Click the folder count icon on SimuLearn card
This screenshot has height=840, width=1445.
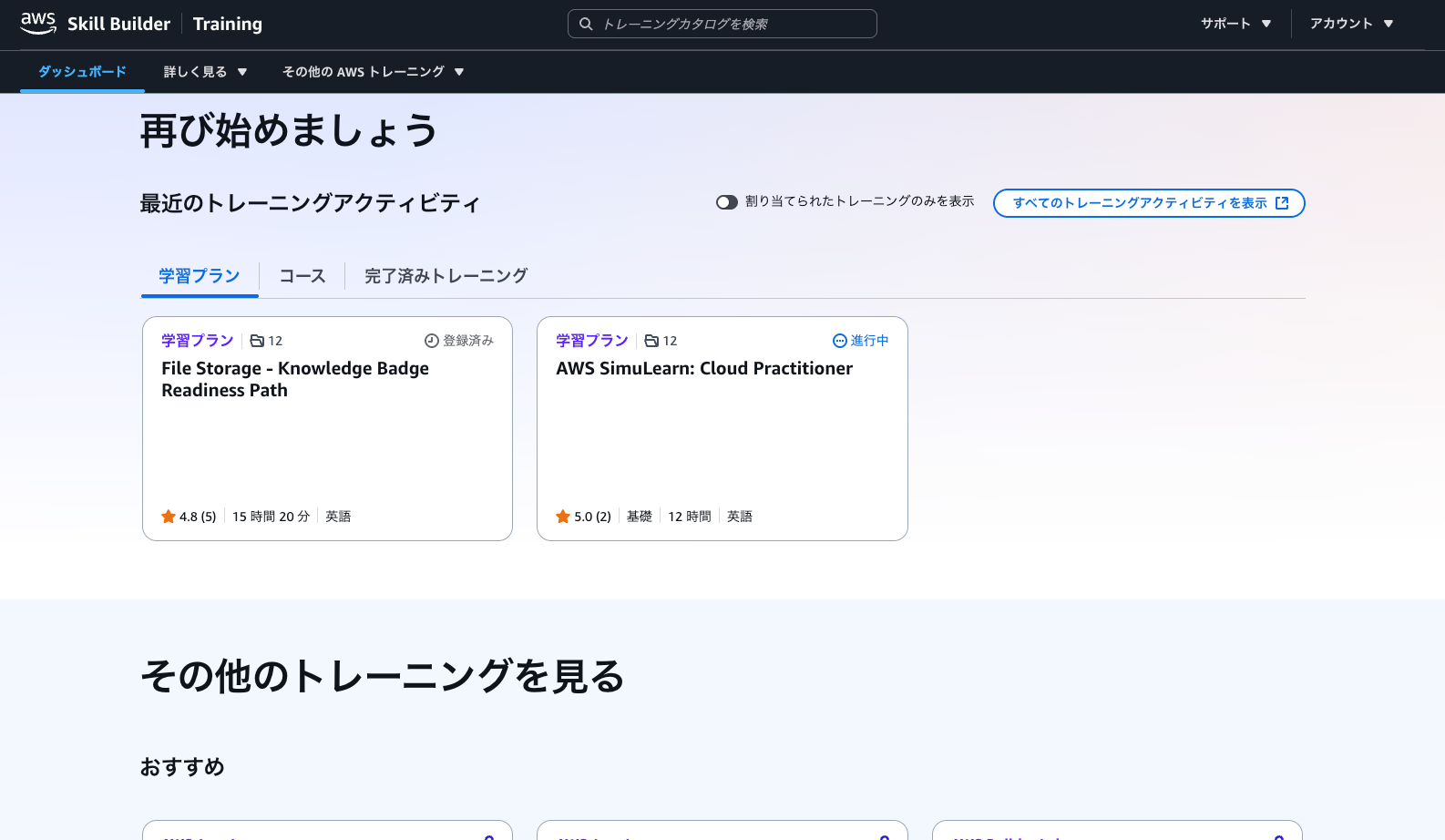(x=651, y=341)
